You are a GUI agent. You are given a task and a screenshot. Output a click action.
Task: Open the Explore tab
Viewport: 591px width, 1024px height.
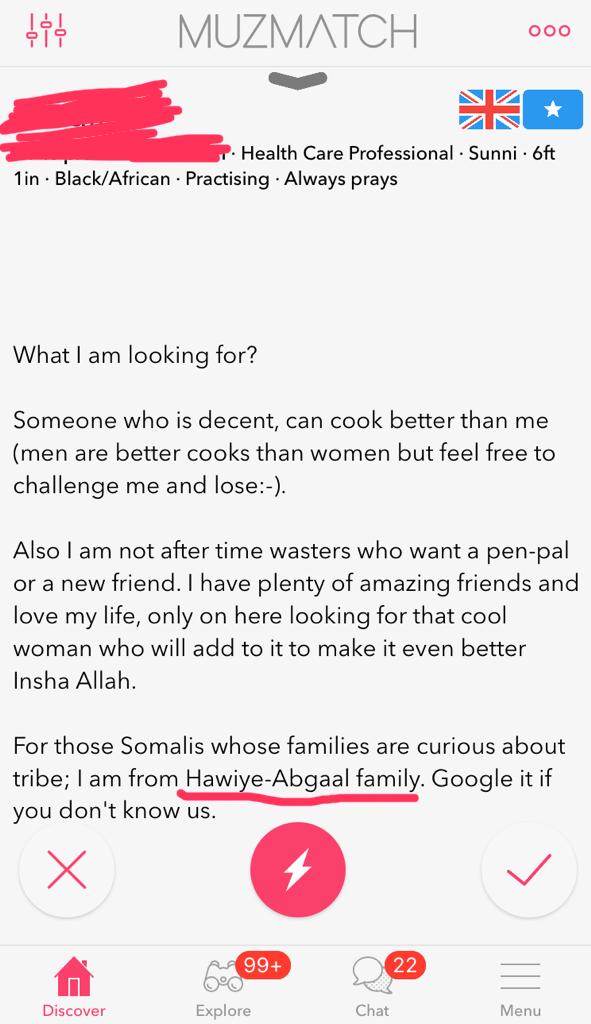(223, 986)
